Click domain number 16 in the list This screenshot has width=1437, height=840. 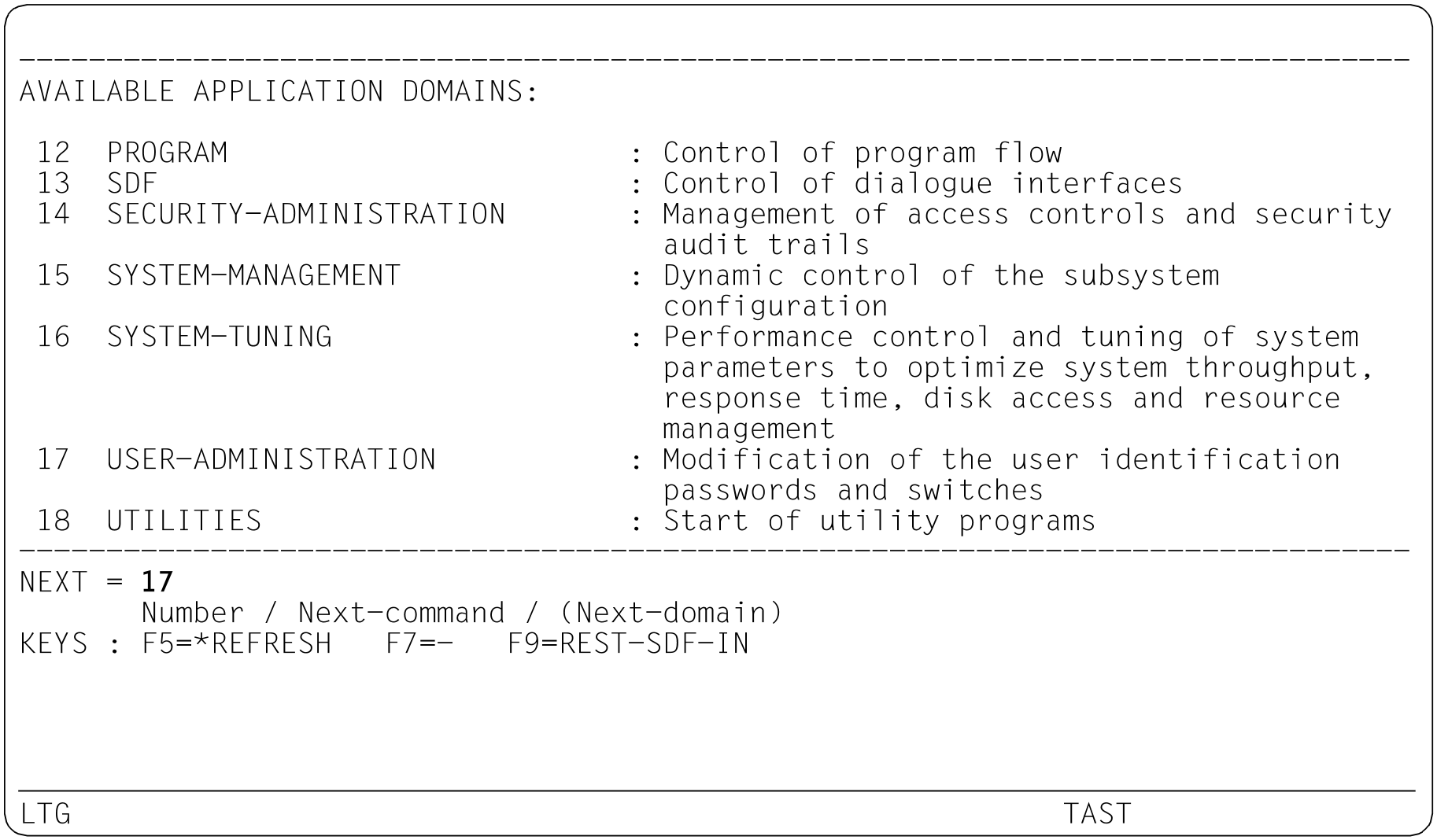coord(54,337)
